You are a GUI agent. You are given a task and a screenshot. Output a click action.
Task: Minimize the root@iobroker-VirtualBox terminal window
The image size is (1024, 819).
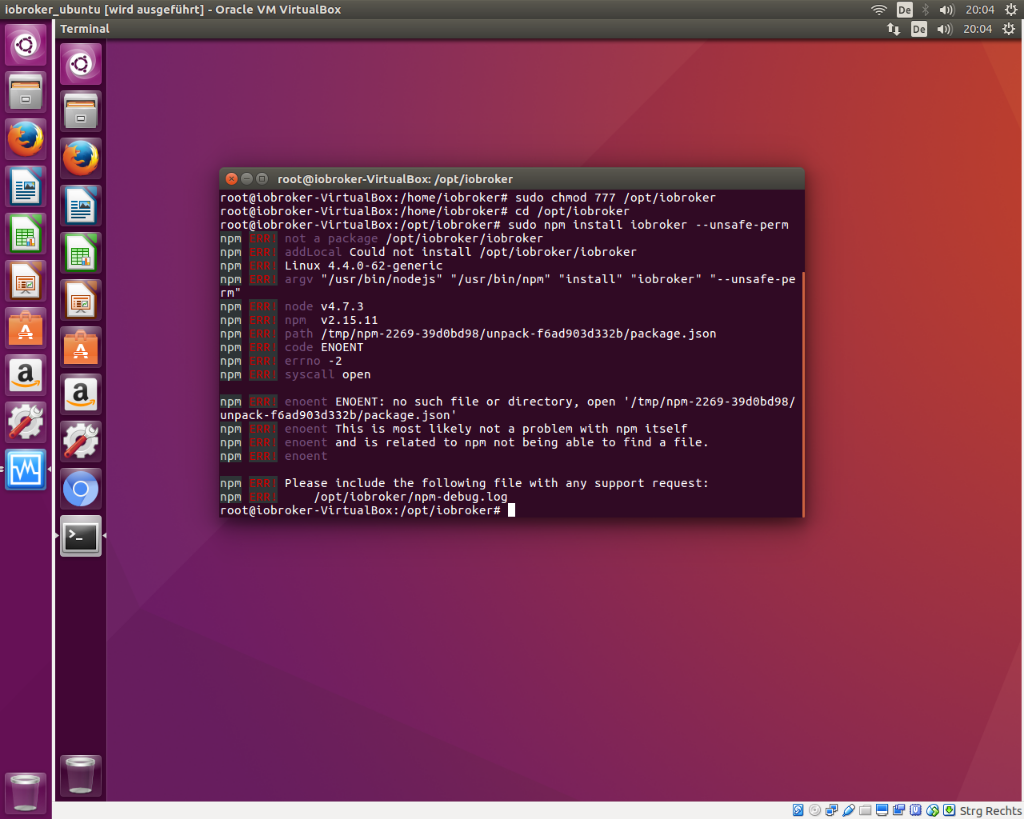[247, 178]
